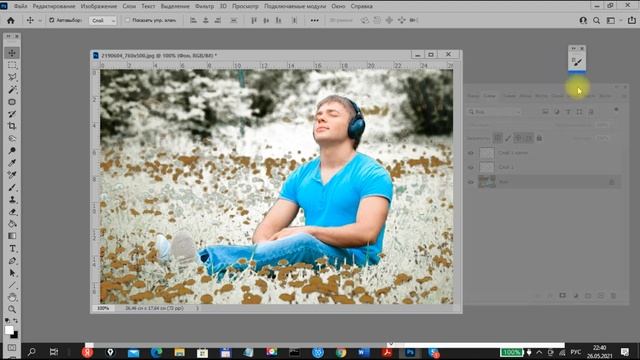The image size is (640, 360).
Task: Hide the Слой 1 layer eye icon
Action: 471,167
